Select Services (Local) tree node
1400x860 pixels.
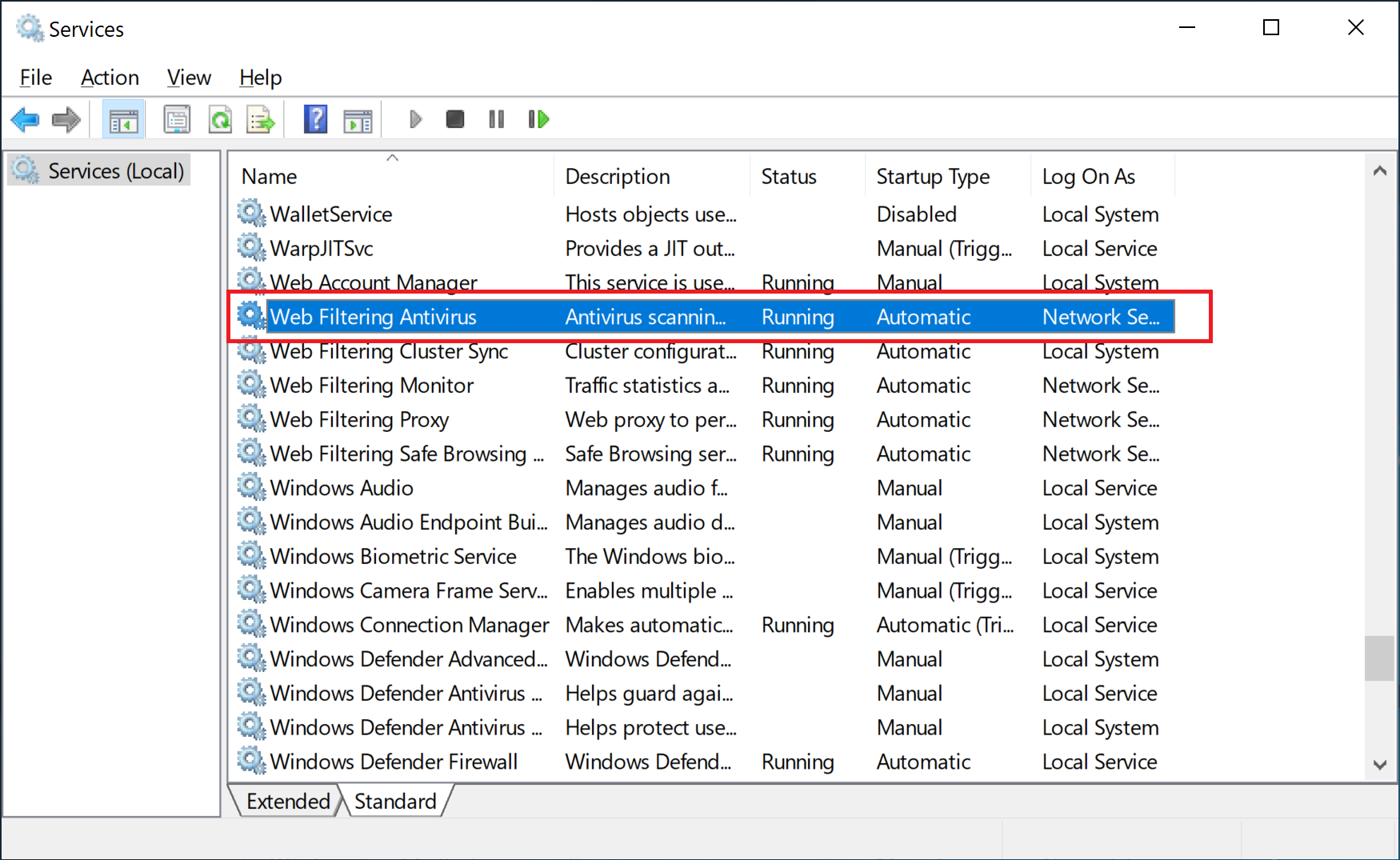tap(99, 170)
